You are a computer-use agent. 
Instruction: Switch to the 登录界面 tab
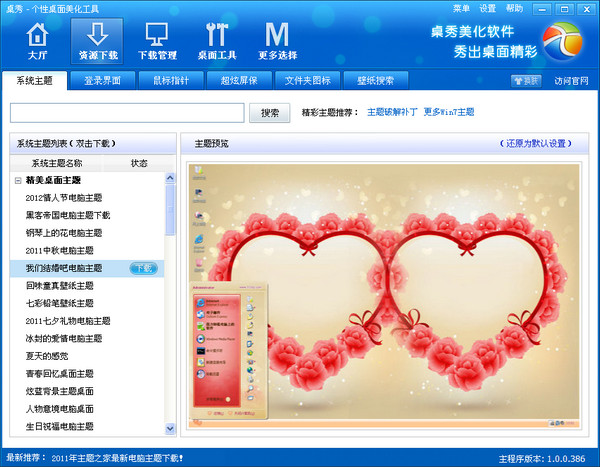pyautogui.click(x=103, y=80)
